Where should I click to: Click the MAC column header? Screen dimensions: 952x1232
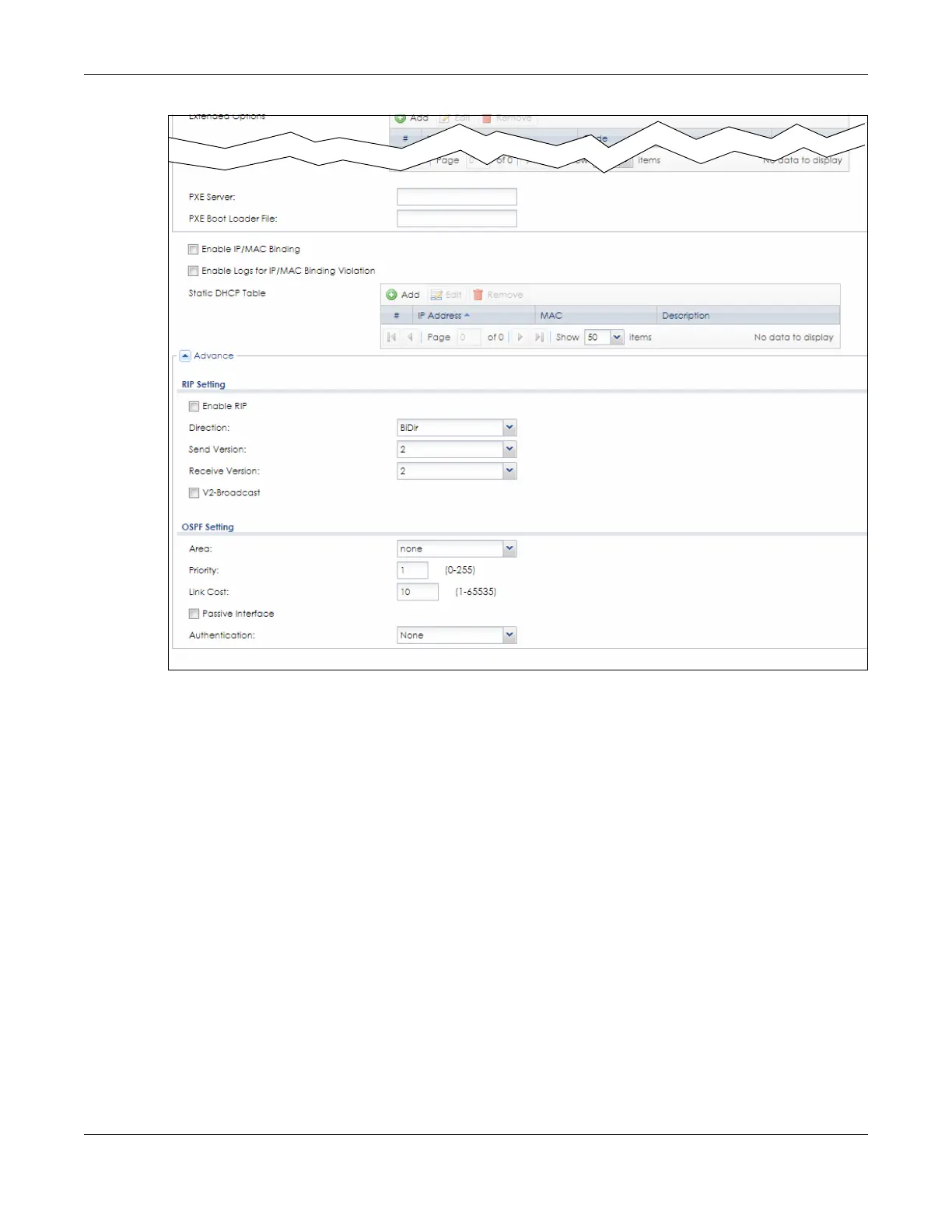(x=596, y=316)
